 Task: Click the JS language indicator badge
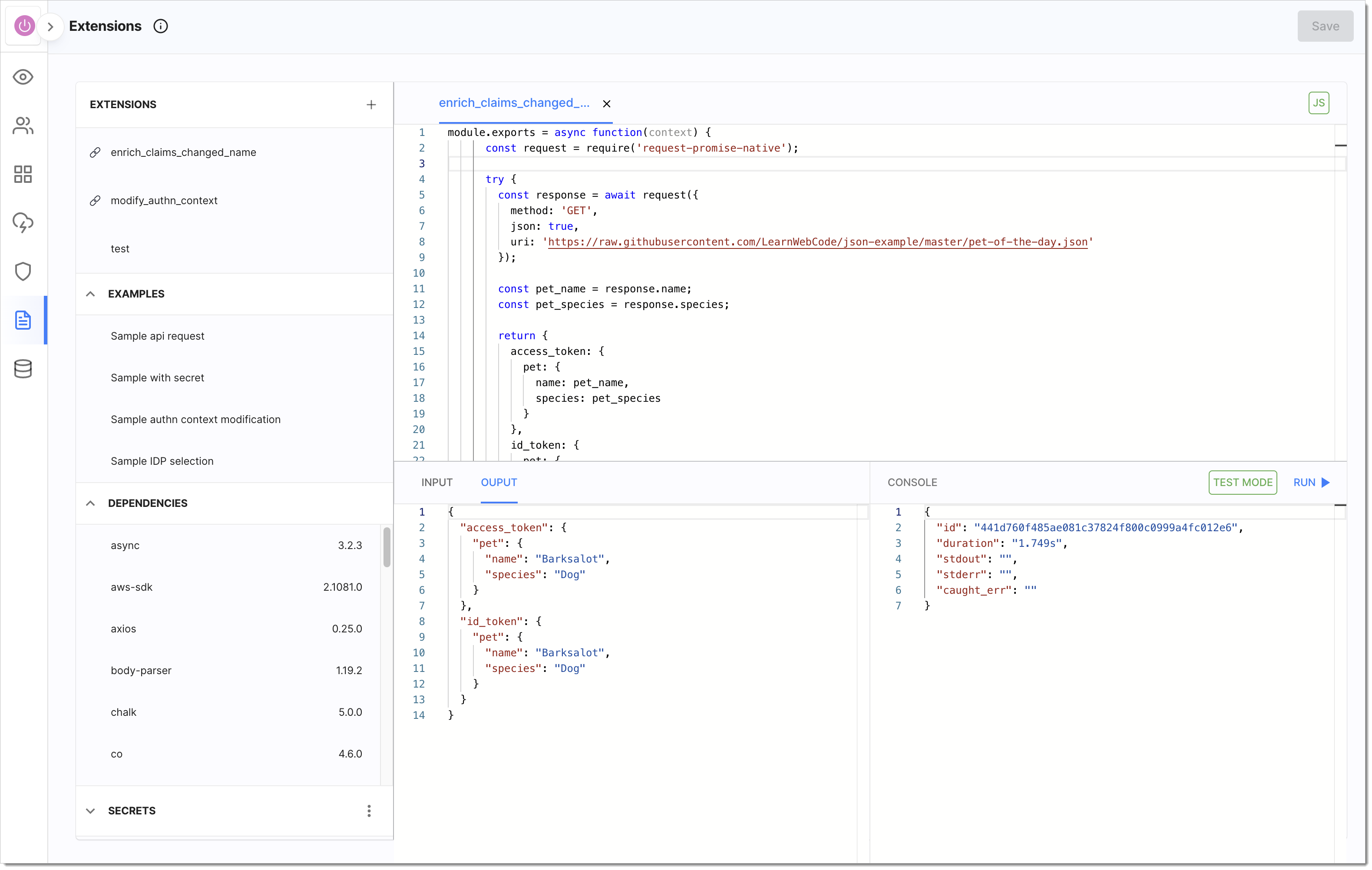point(1319,102)
